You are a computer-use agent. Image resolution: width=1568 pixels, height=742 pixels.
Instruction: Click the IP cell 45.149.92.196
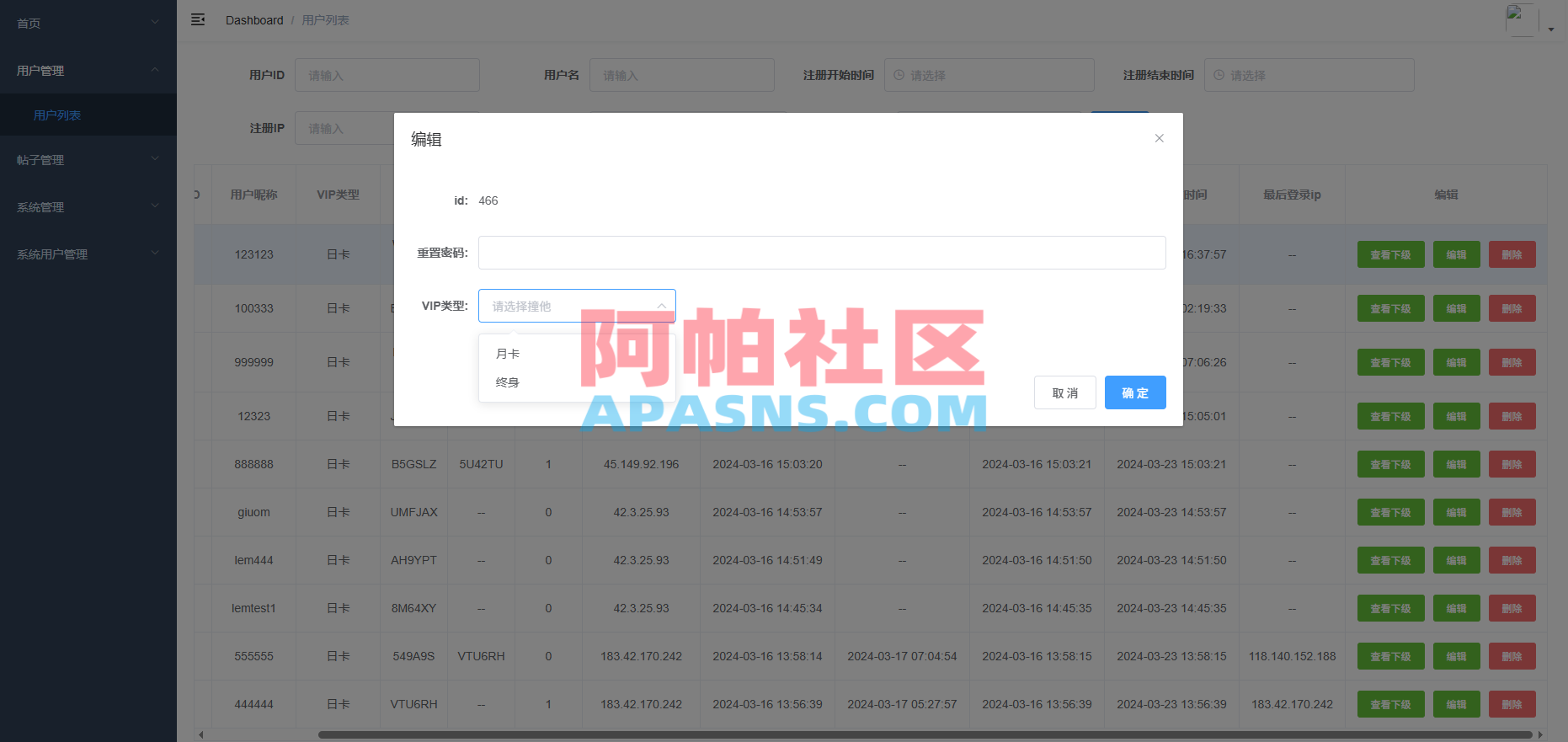(x=641, y=464)
